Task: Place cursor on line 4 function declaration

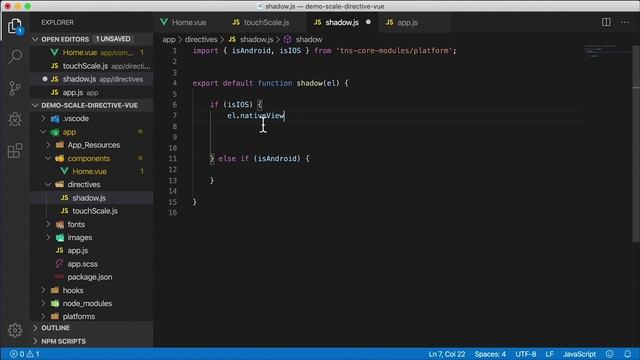Action: click(x=270, y=83)
